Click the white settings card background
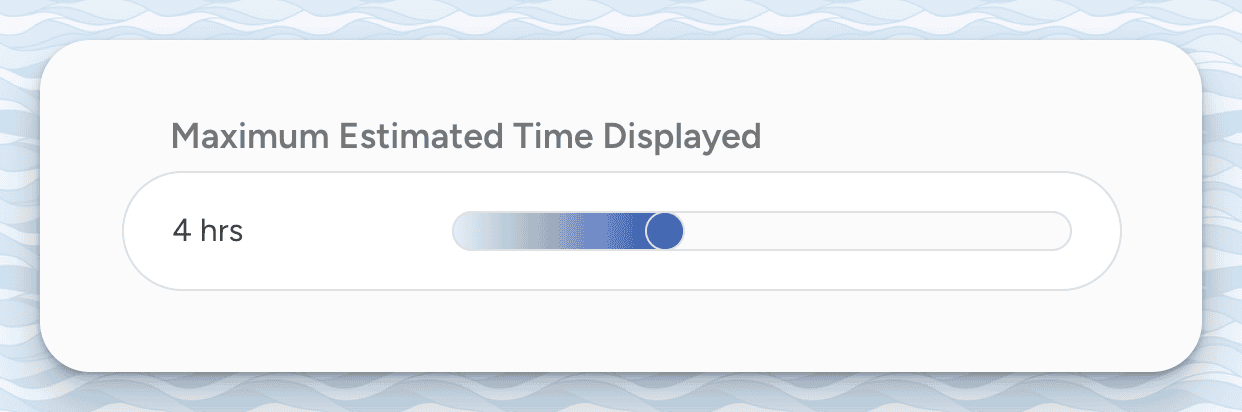Image resolution: width=1242 pixels, height=412 pixels. 620,330
